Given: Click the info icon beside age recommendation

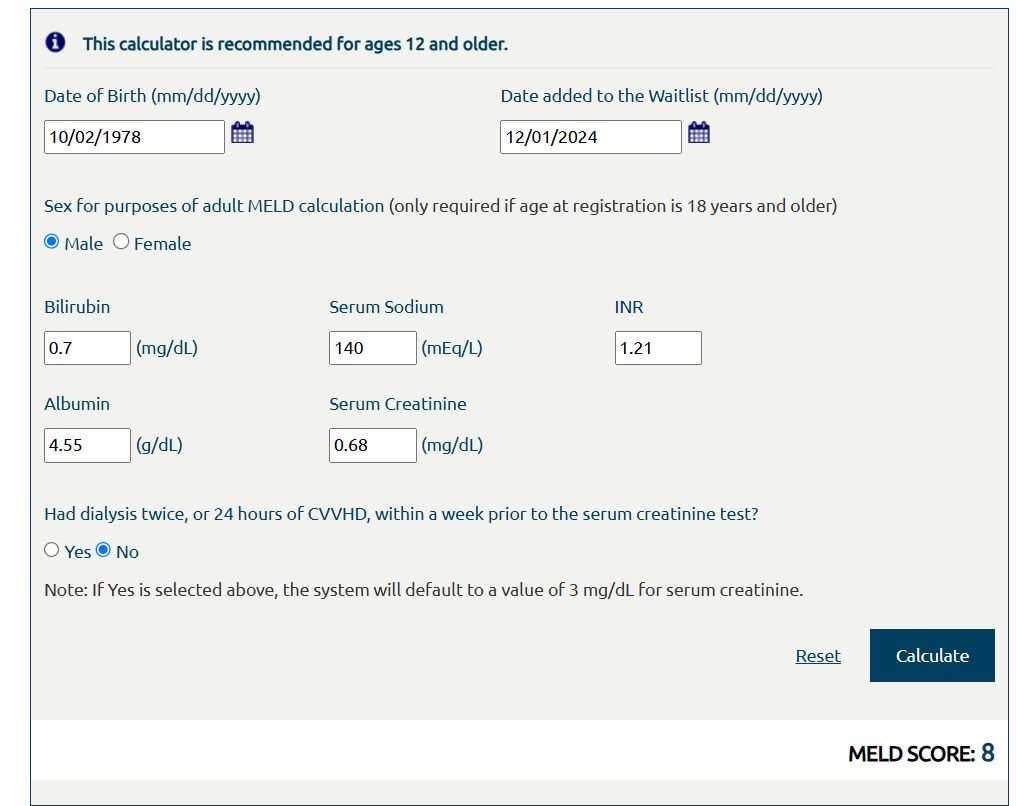Looking at the screenshot, I should [x=55, y=43].
